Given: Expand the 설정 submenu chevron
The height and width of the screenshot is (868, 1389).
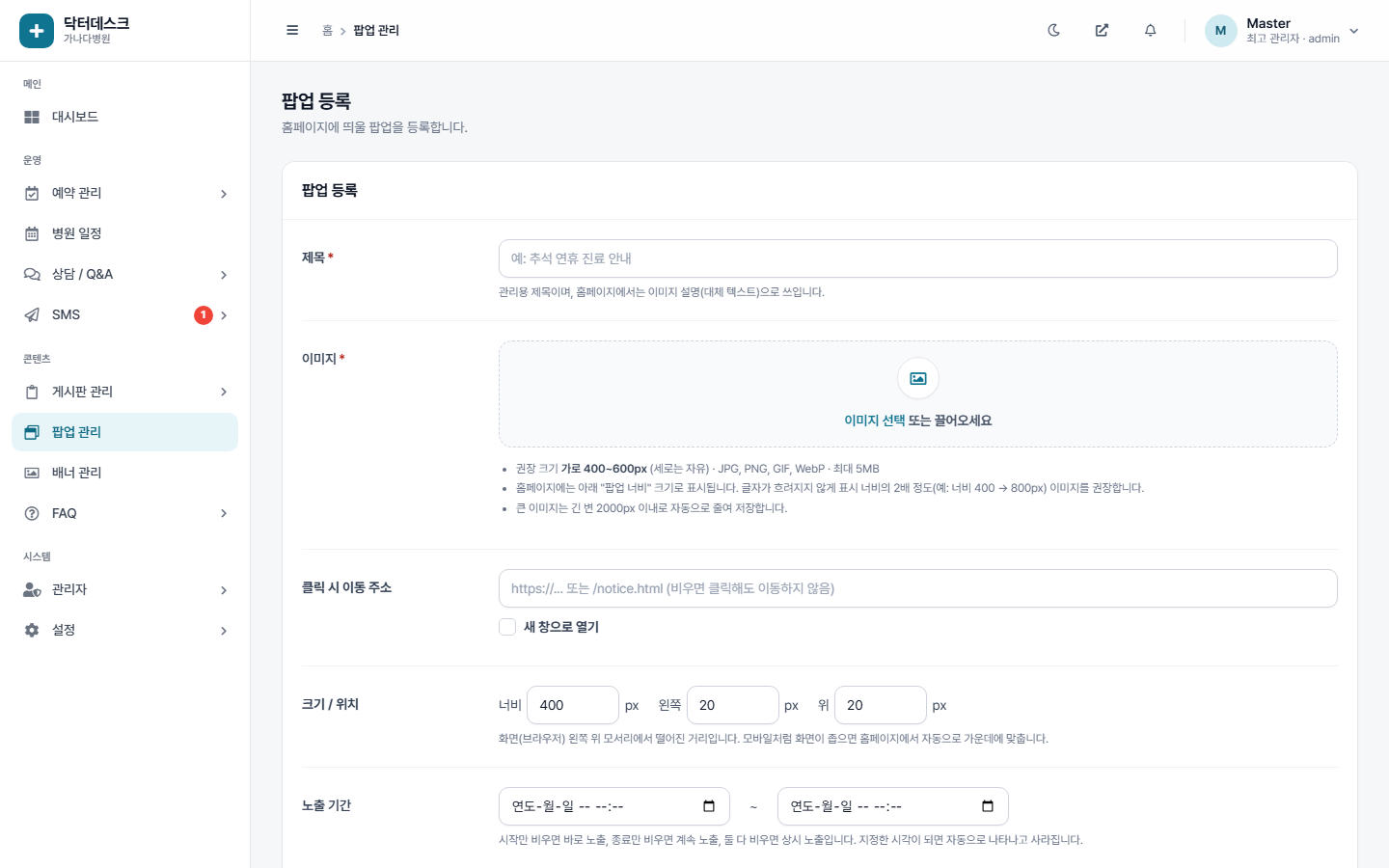Looking at the screenshot, I should [x=224, y=631].
